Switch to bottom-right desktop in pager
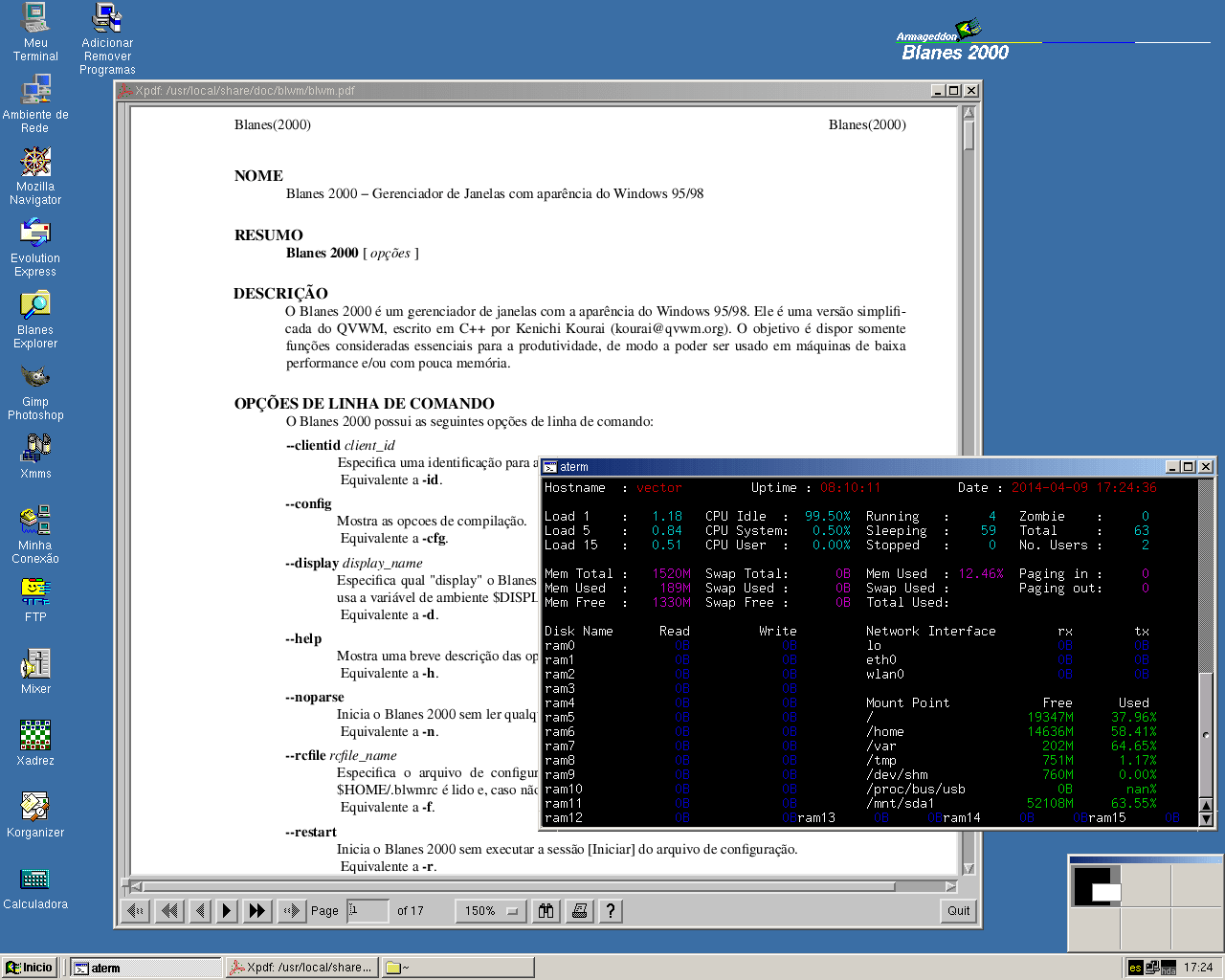This screenshot has width=1225, height=980. (x=1195, y=929)
